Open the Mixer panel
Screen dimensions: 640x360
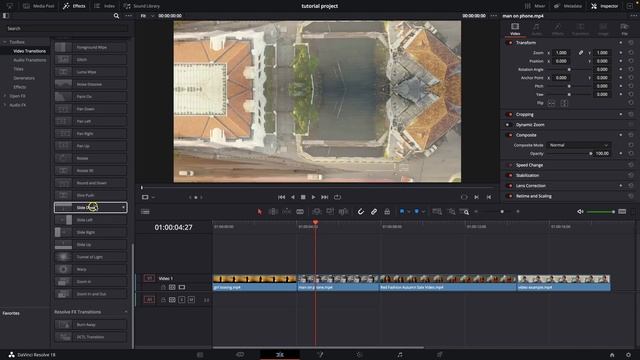(x=534, y=6)
